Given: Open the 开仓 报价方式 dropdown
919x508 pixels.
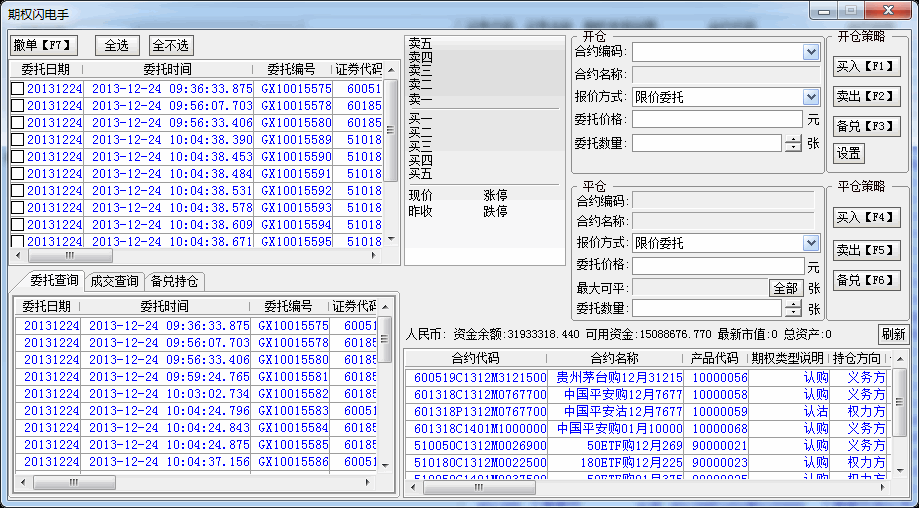Looking at the screenshot, I should pyautogui.click(x=811, y=97).
